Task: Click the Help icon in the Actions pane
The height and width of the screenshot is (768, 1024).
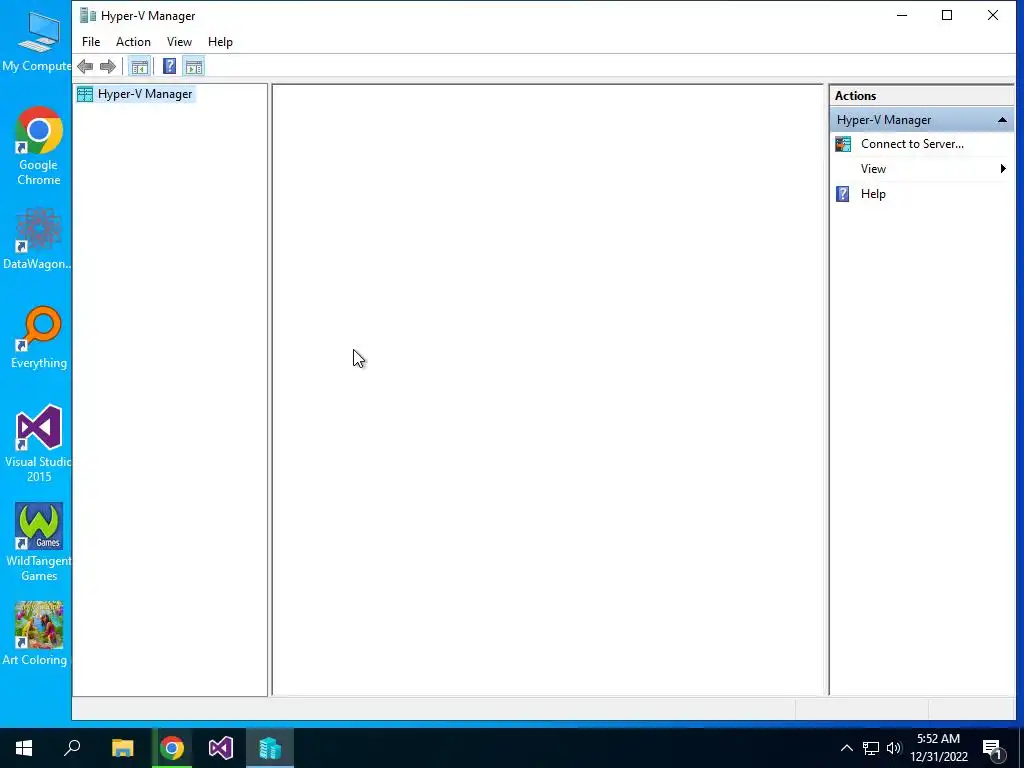Action: click(x=843, y=194)
